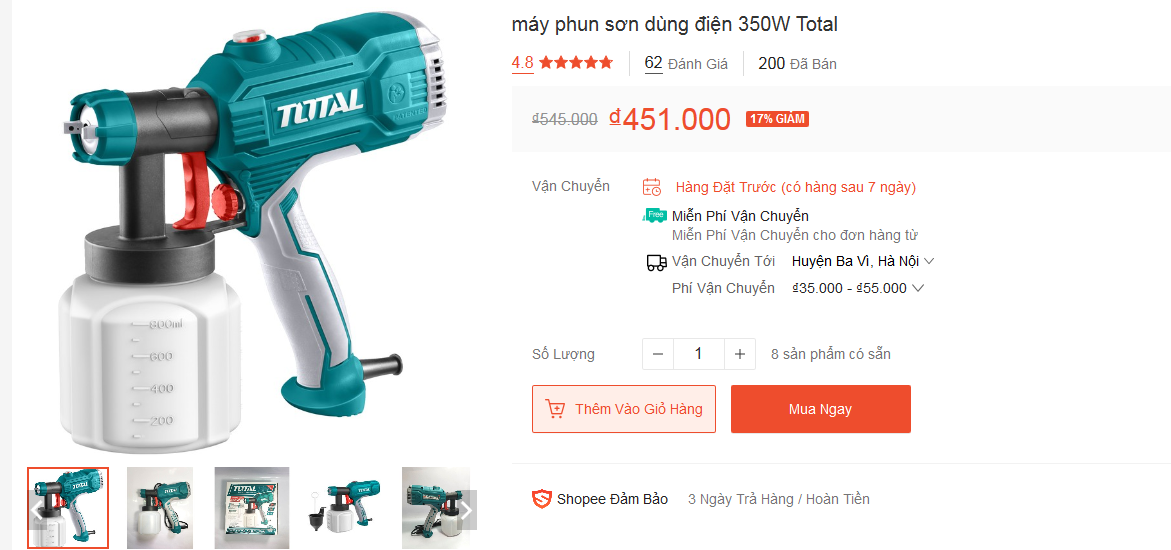Click the pre-order calendar icon

652,187
